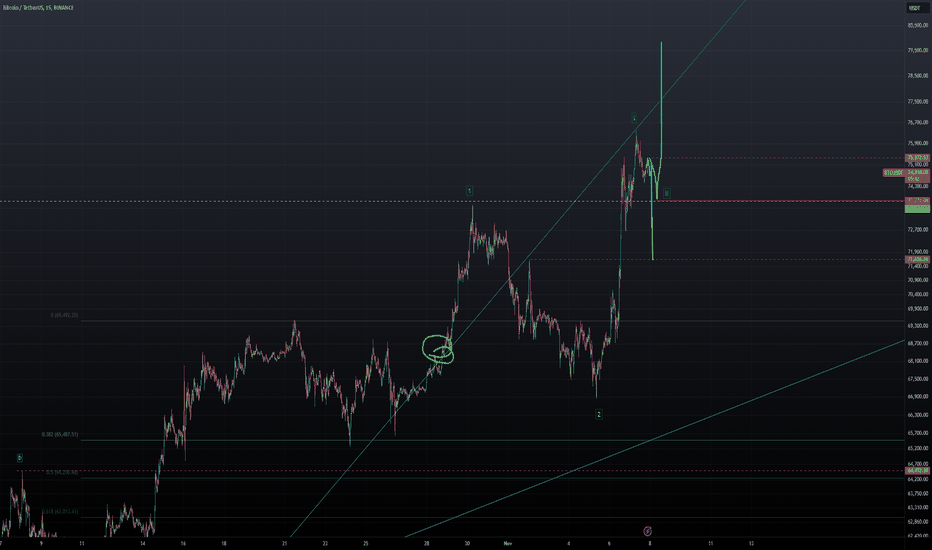This screenshot has width=932, height=550.
Task: Select wave label 1 above the October peak
Action: point(469,191)
